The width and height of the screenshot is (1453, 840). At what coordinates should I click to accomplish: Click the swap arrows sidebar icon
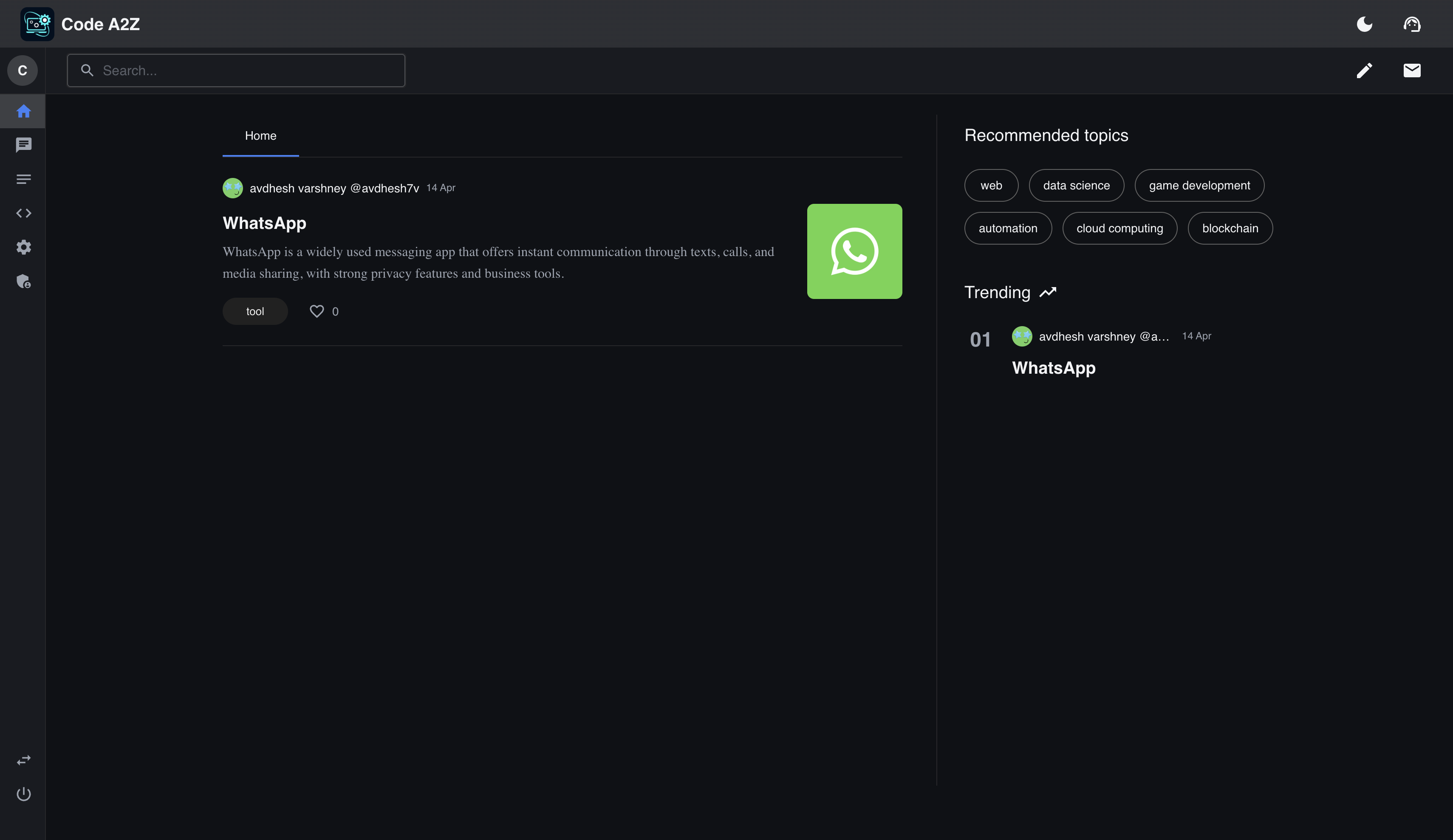tap(23, 760)
